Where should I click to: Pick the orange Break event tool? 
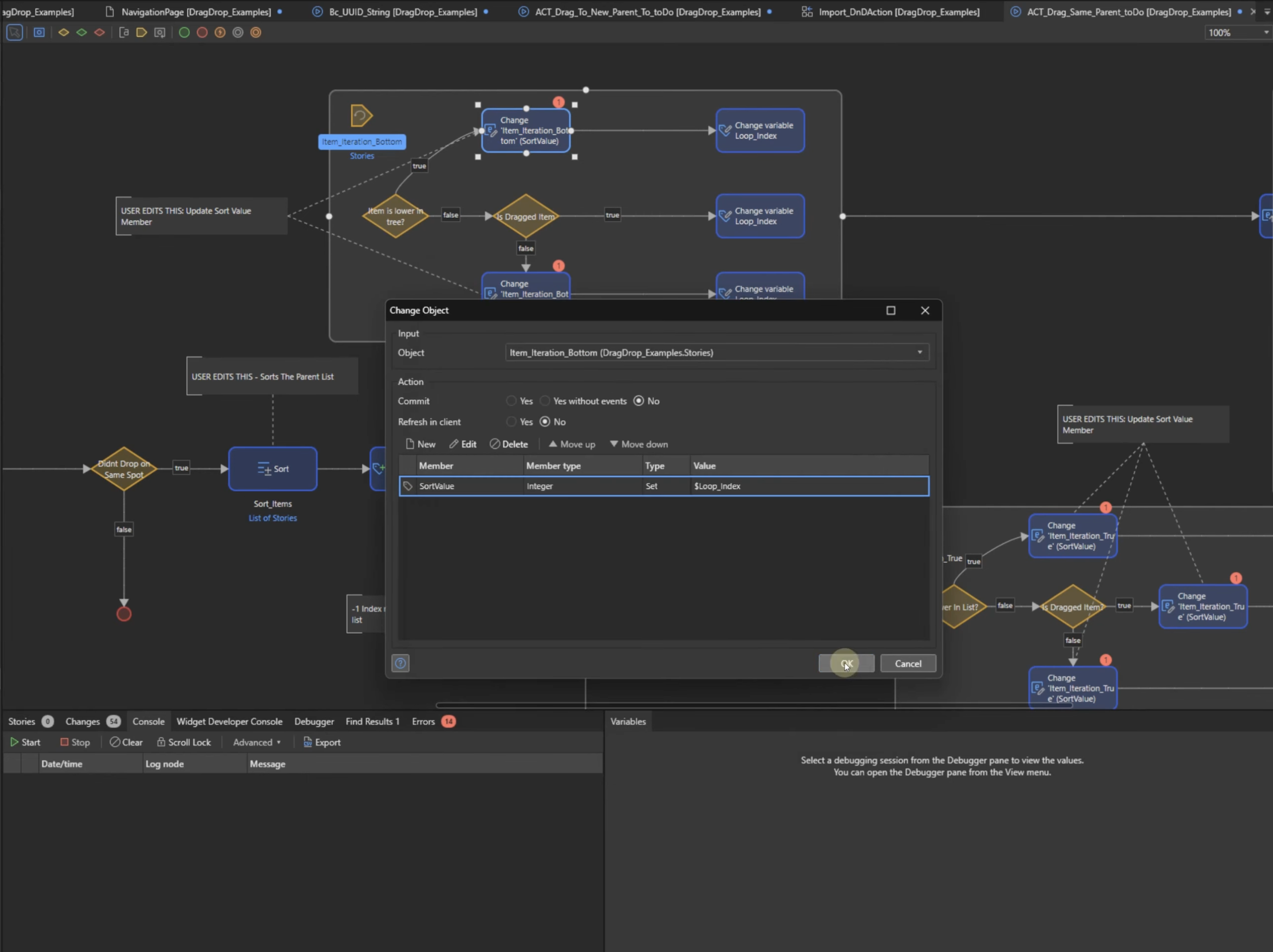pyautogui.click(x=256, y=32)
